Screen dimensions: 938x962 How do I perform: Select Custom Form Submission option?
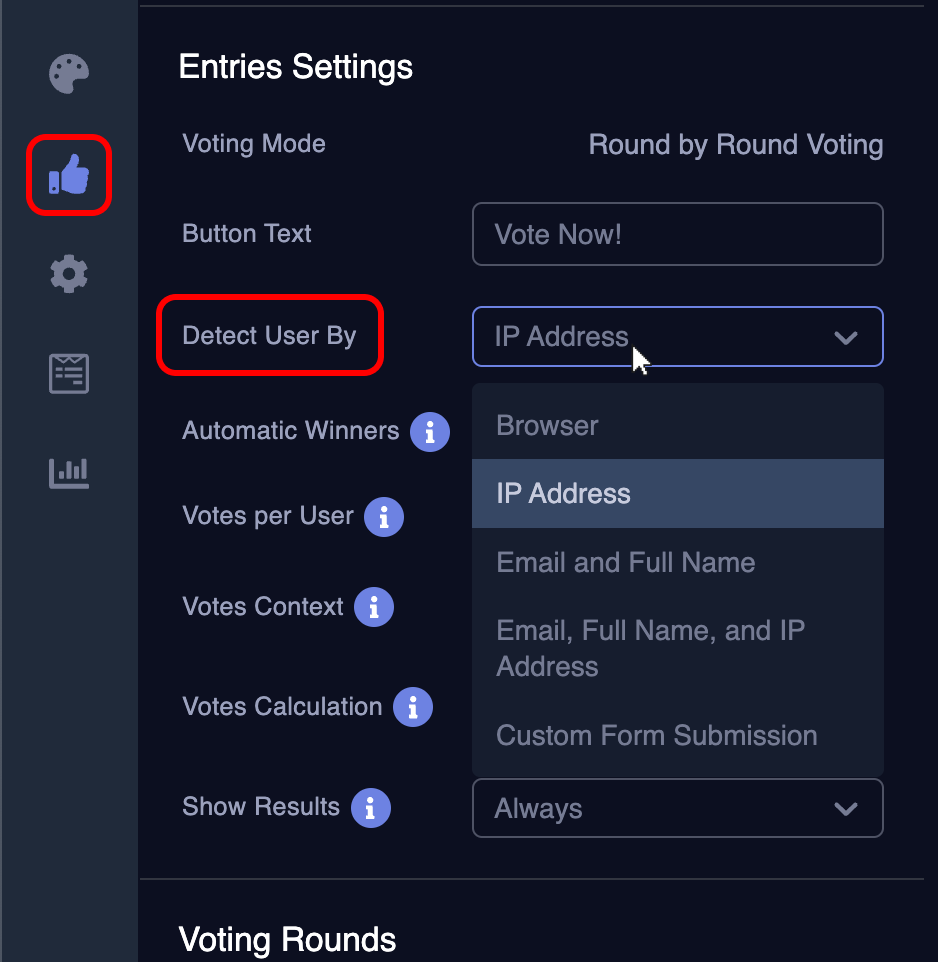(656, 735)
